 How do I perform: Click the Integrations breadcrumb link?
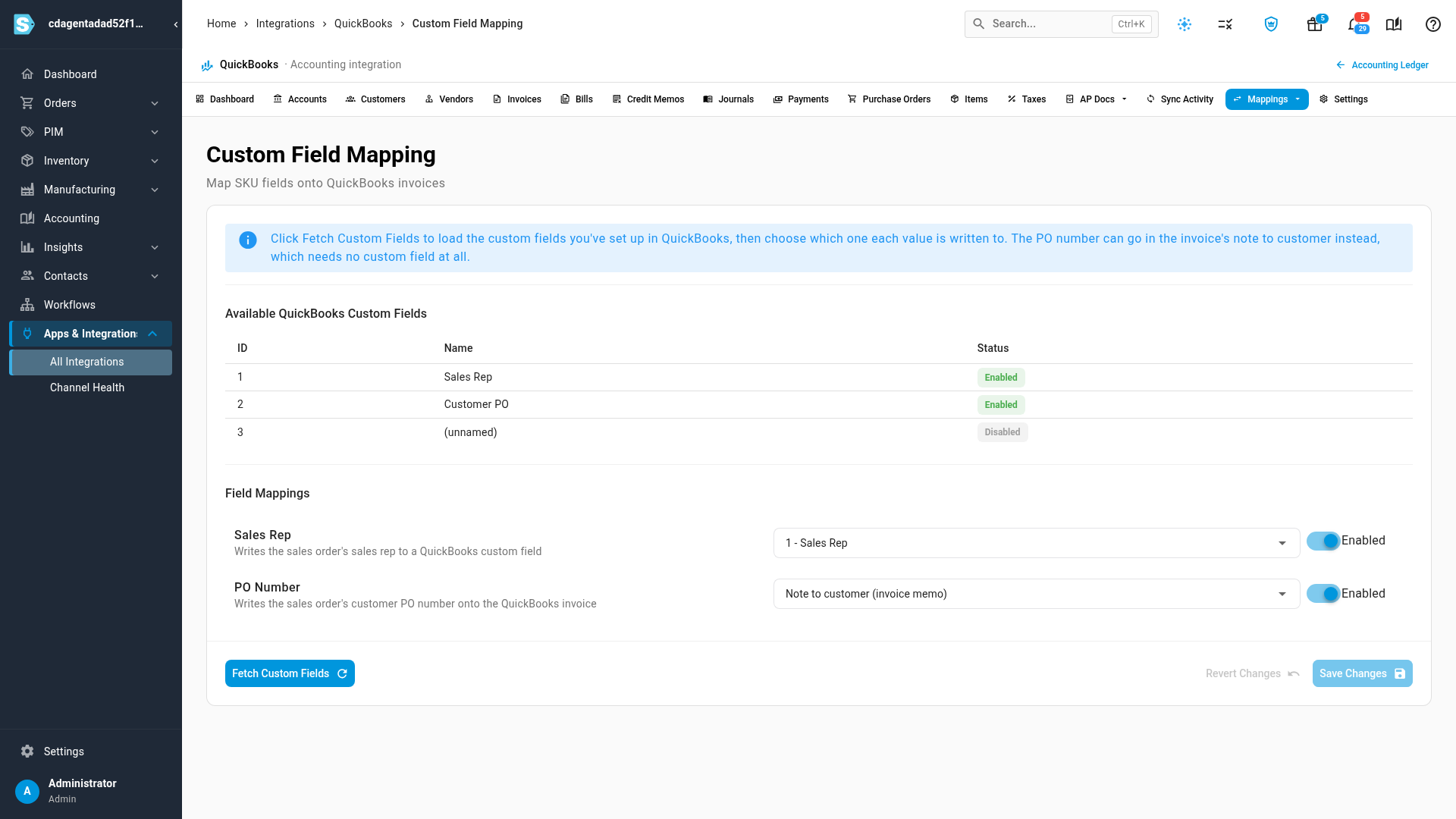[x=285, y=24]
